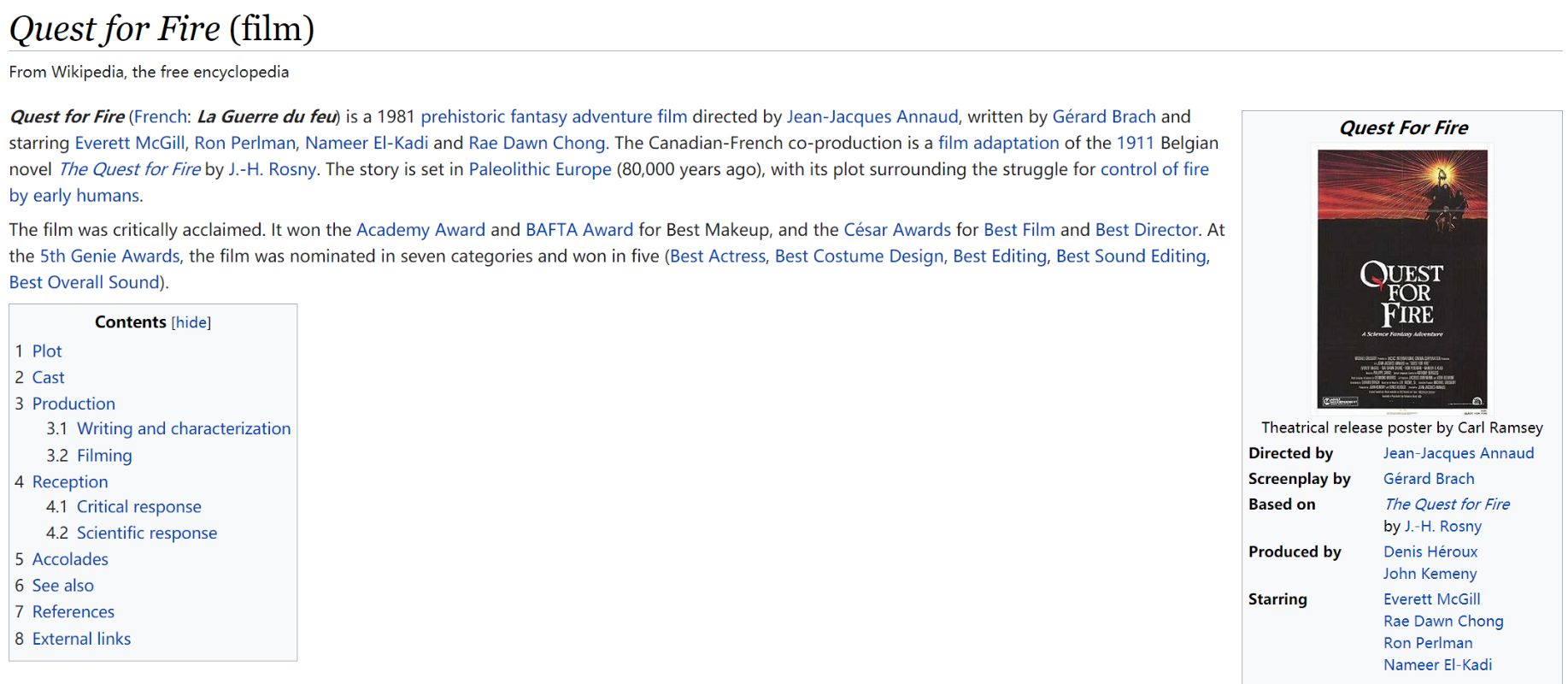Open Everett McGill in infobox Starring list

(x=1432, y=599)
